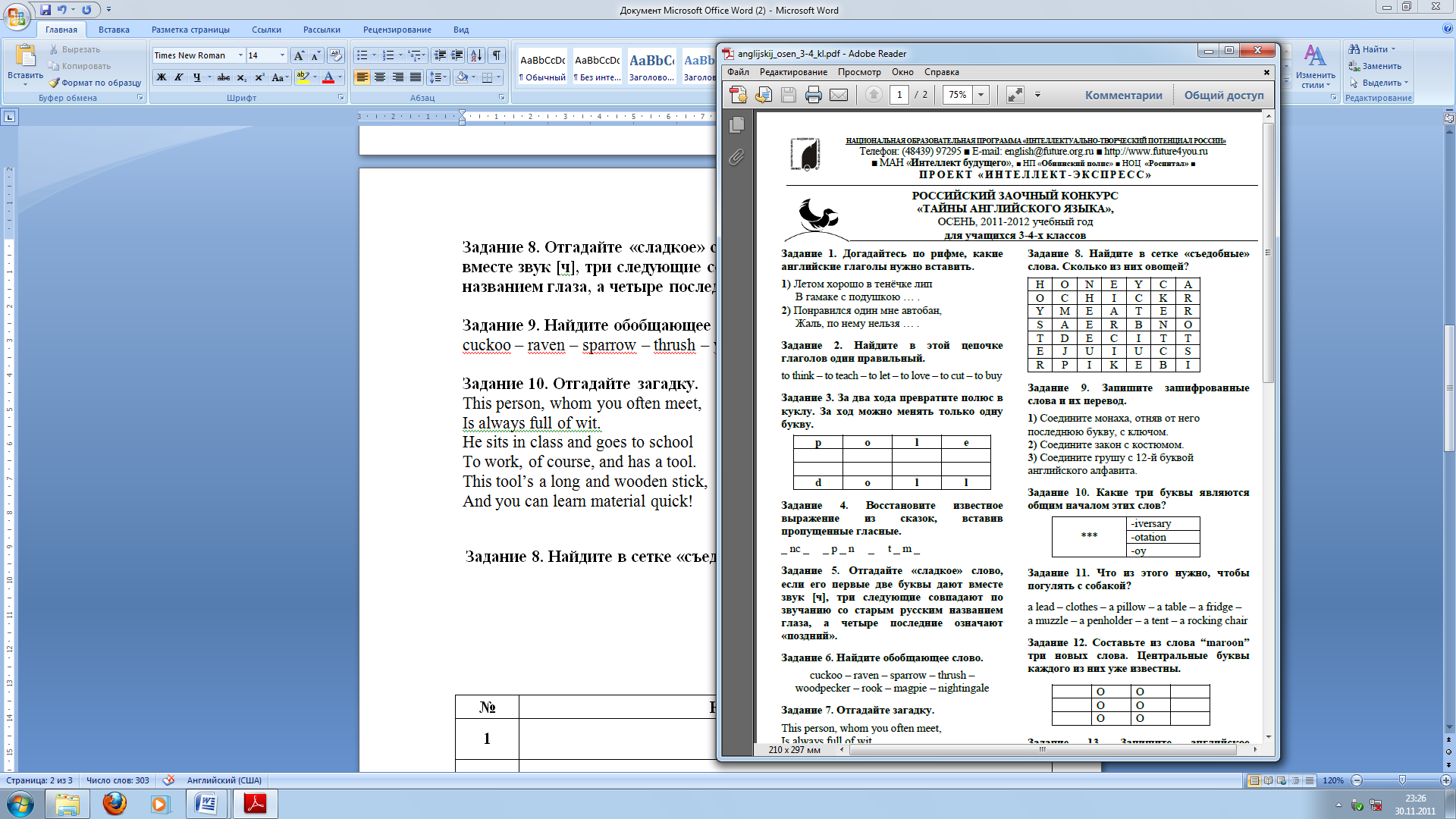Open the Office button menu in Word
The width and height of the screenshot is (1456, 819).
pyautogui.click(x=17, y=15)
